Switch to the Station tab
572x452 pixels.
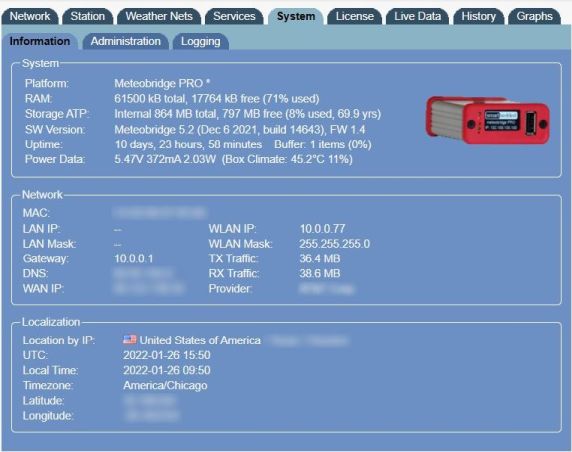click(x=88, y=16)
